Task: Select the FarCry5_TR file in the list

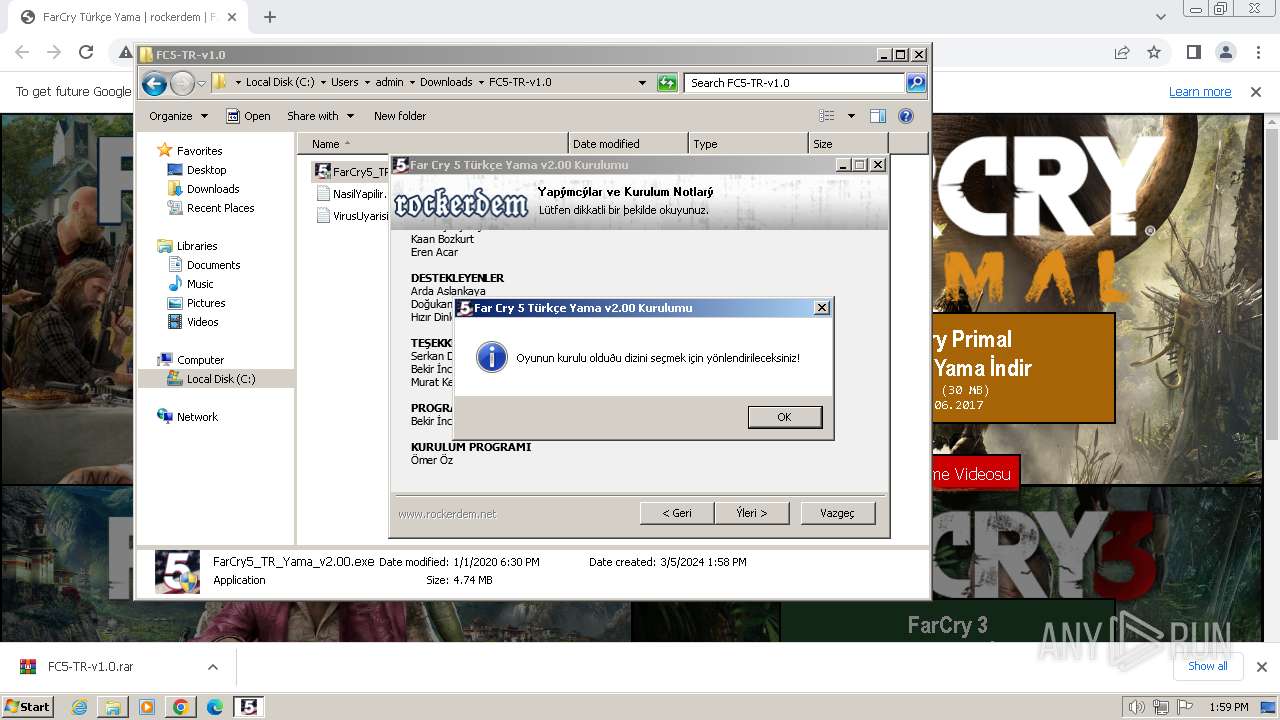Action: coord(352,172)
